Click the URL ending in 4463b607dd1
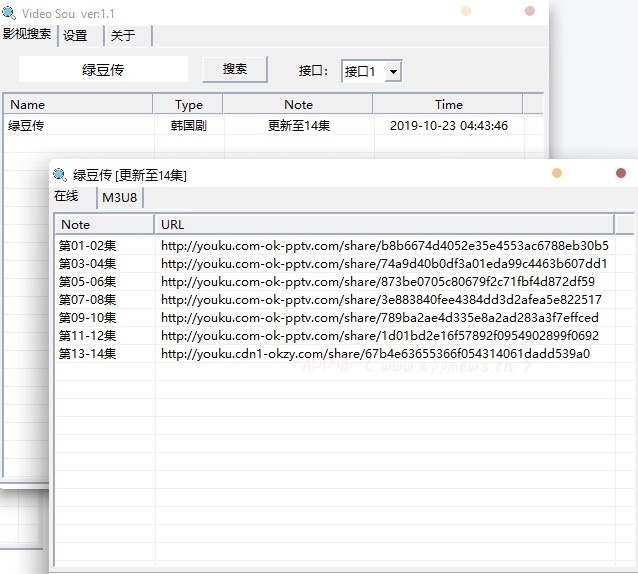 pos(384,264)
